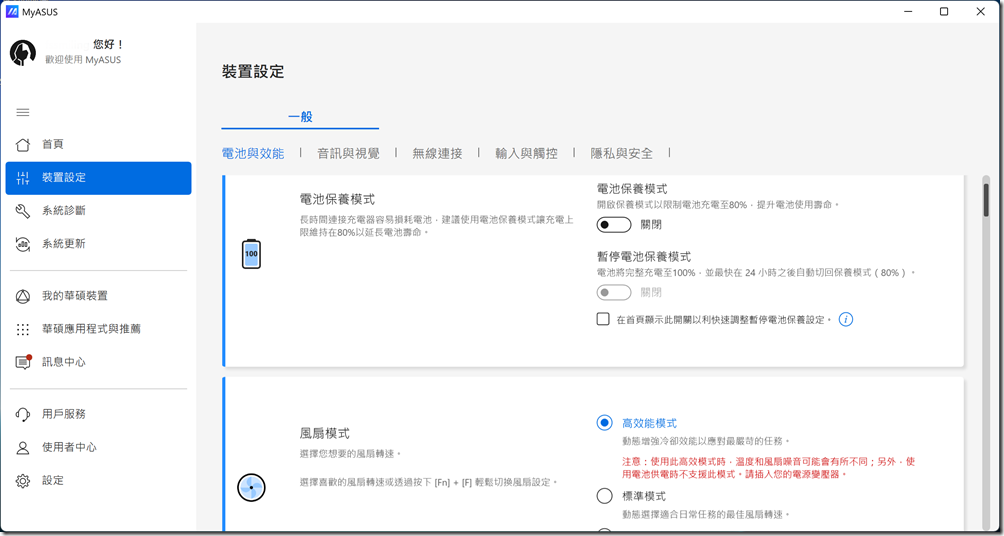Select 高效能模式 radio button
This screenshot has height=536, width=1004.
pos(604,423)
